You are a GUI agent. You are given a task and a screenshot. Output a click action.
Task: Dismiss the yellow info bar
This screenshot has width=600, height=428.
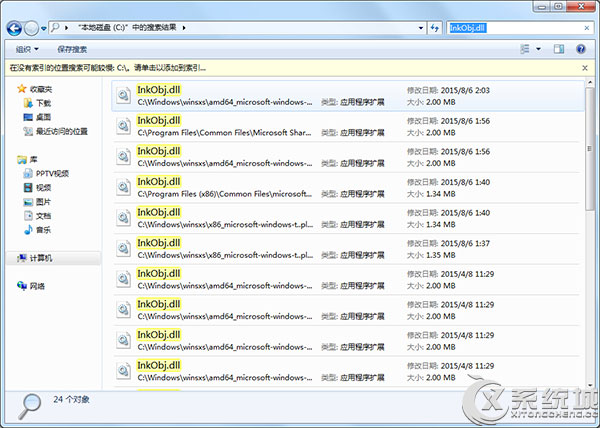click(x=585, y=68)
